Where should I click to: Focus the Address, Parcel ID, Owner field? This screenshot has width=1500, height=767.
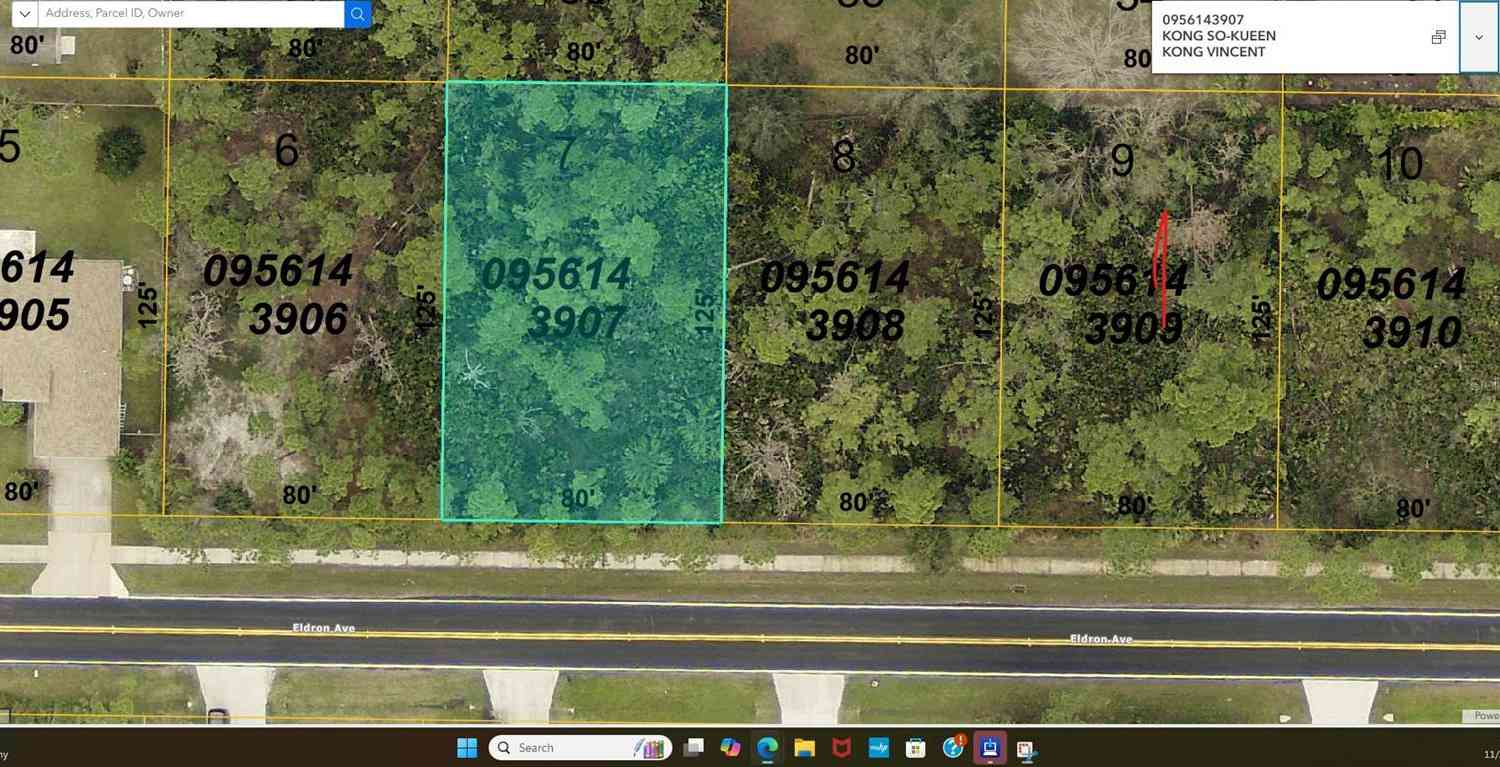[191, 14]
